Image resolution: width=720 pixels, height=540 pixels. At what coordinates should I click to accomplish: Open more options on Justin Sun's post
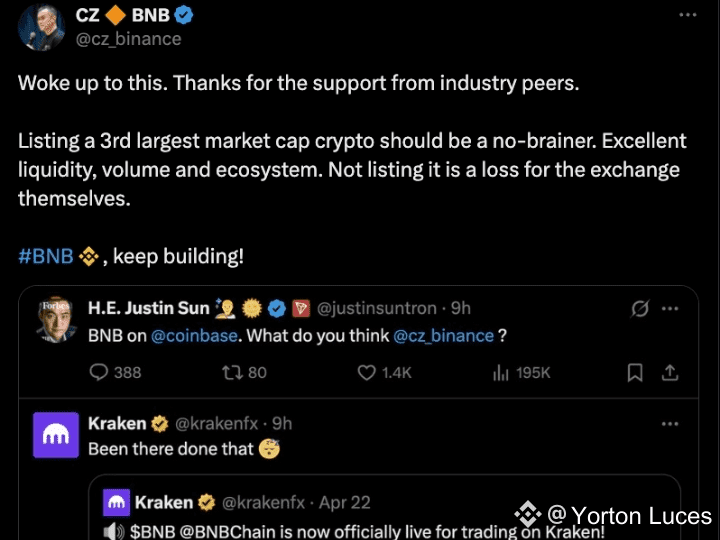coord(671,308)
